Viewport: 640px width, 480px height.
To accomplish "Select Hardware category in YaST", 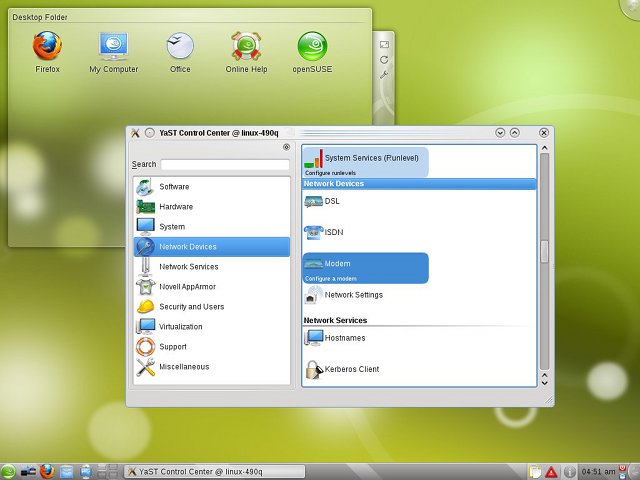I will click(212, 207).
